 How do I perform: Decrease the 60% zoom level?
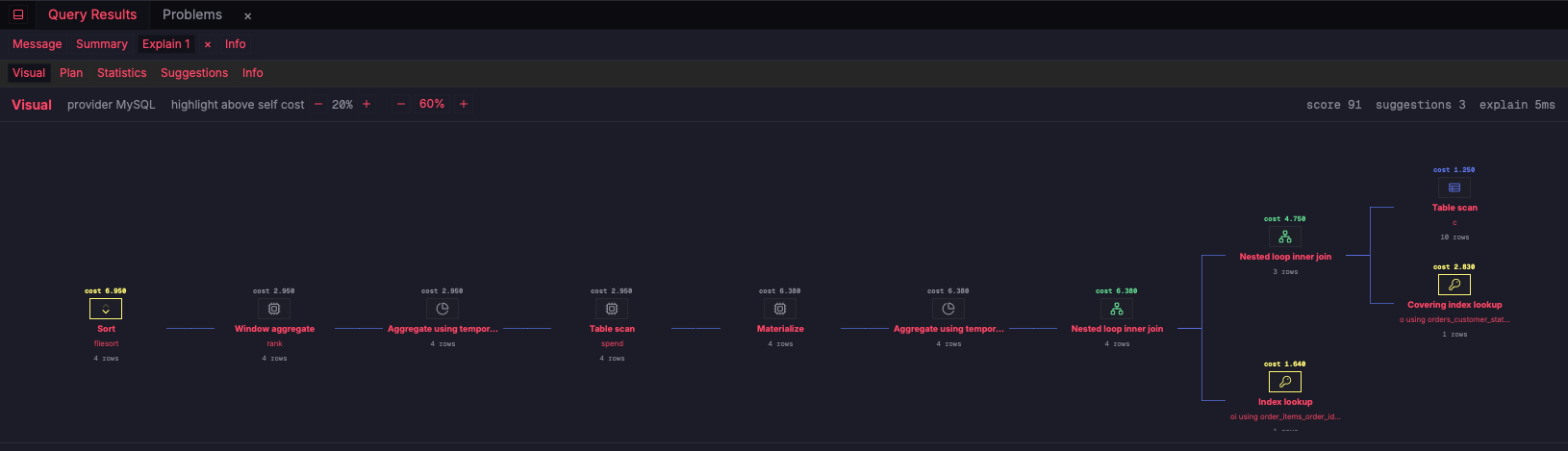[x=401, y=104]
